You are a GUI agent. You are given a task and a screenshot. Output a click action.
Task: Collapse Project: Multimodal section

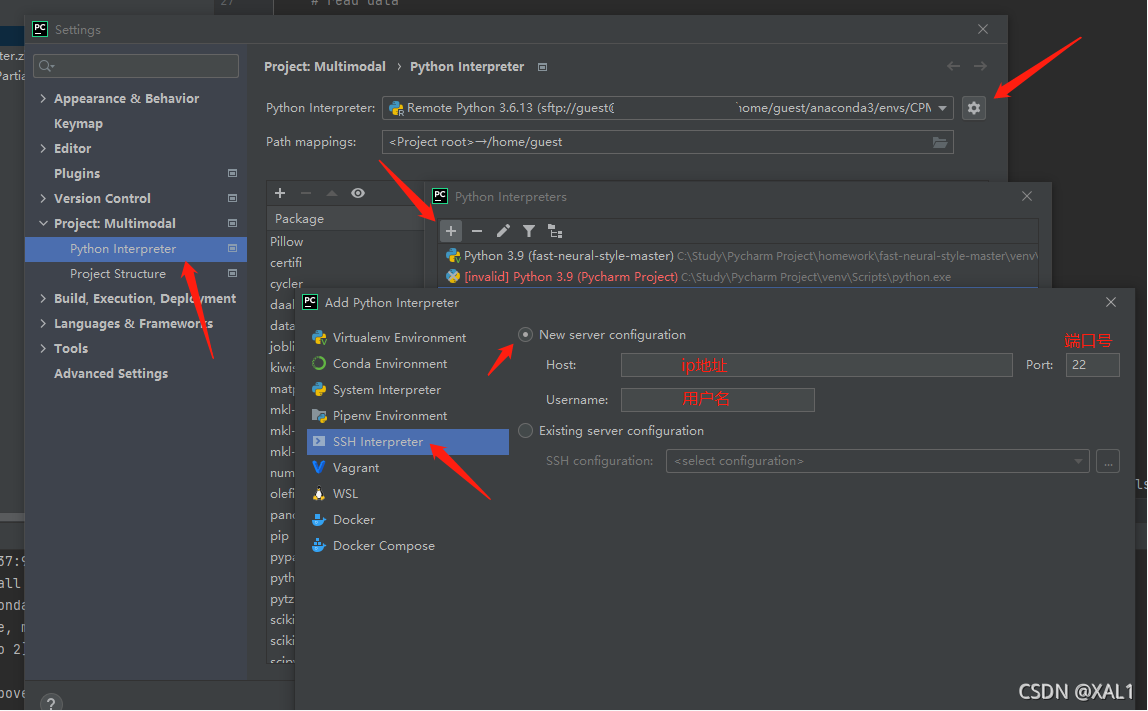(43, 223)
